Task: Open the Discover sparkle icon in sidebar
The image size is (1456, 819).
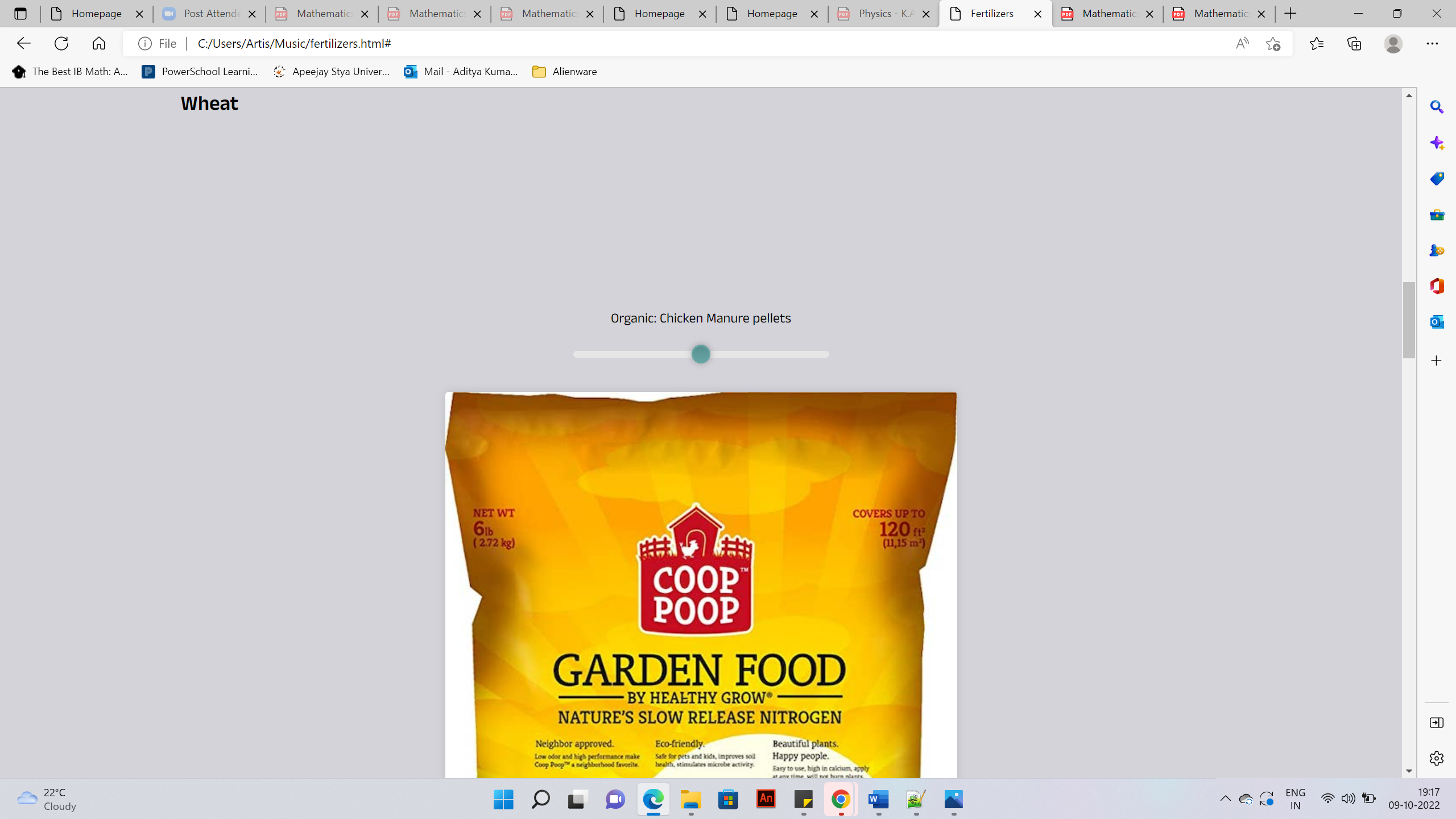Action: coord(1437,143)
